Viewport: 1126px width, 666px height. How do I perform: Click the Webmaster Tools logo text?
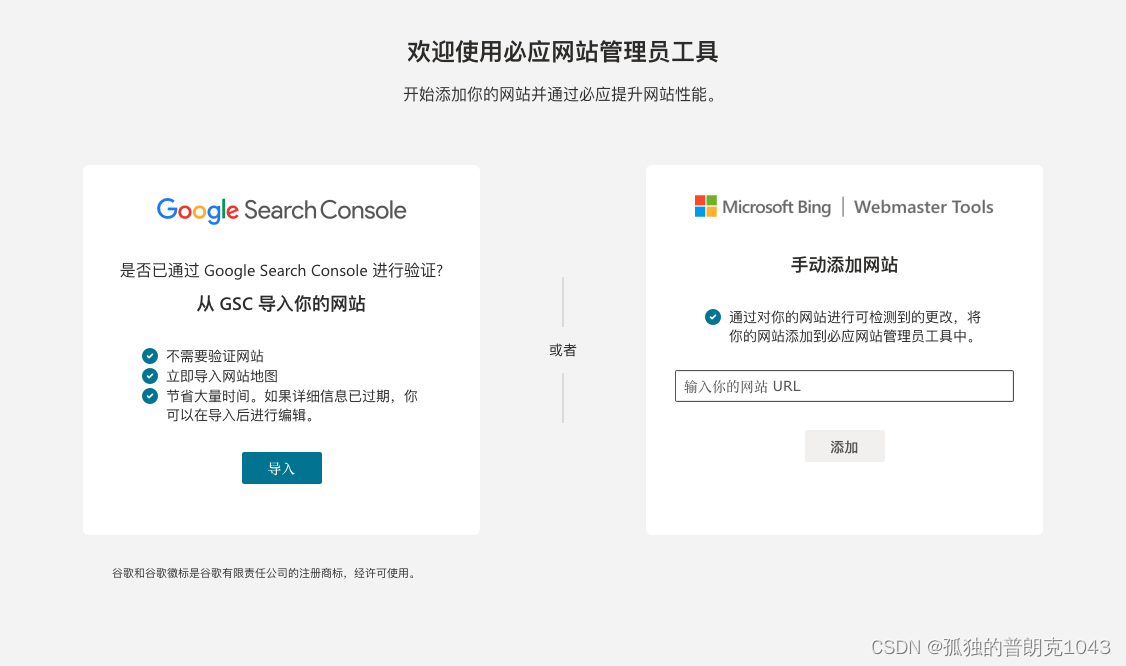pos(923,207)
